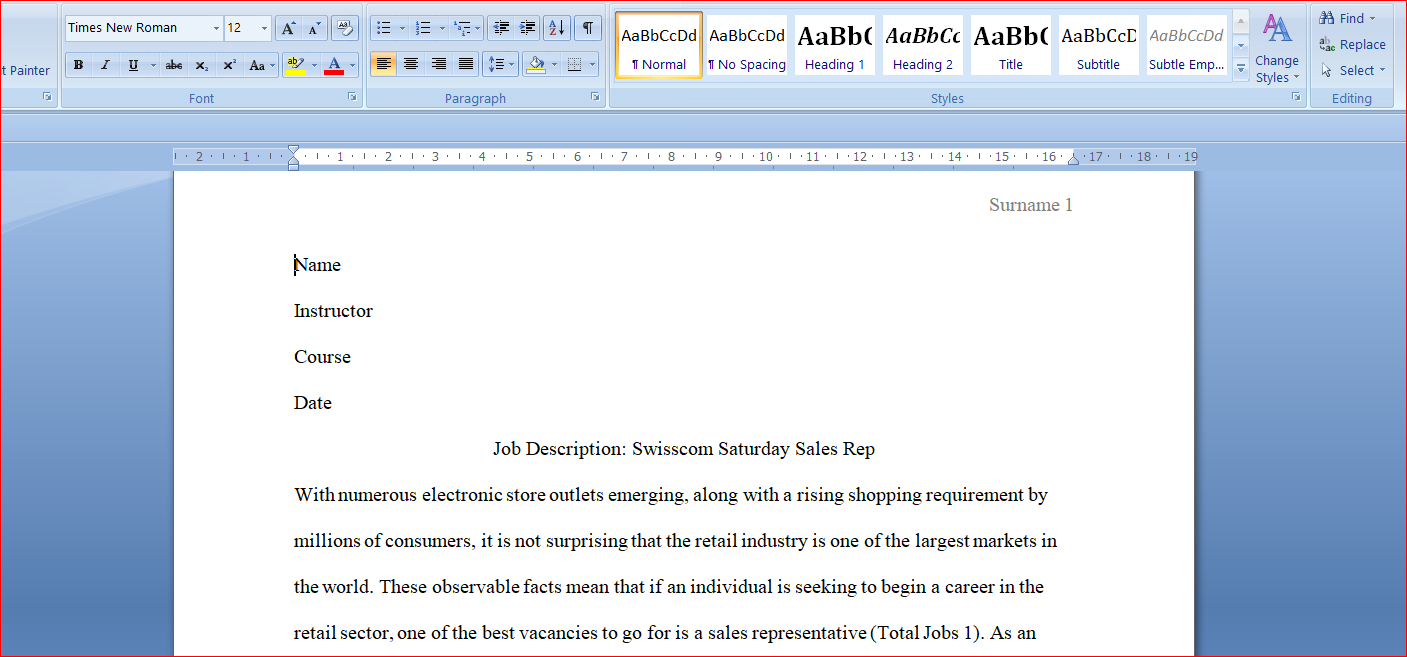Justify the paragraph text
The image size is (1407, 657).
coord(466,65)
